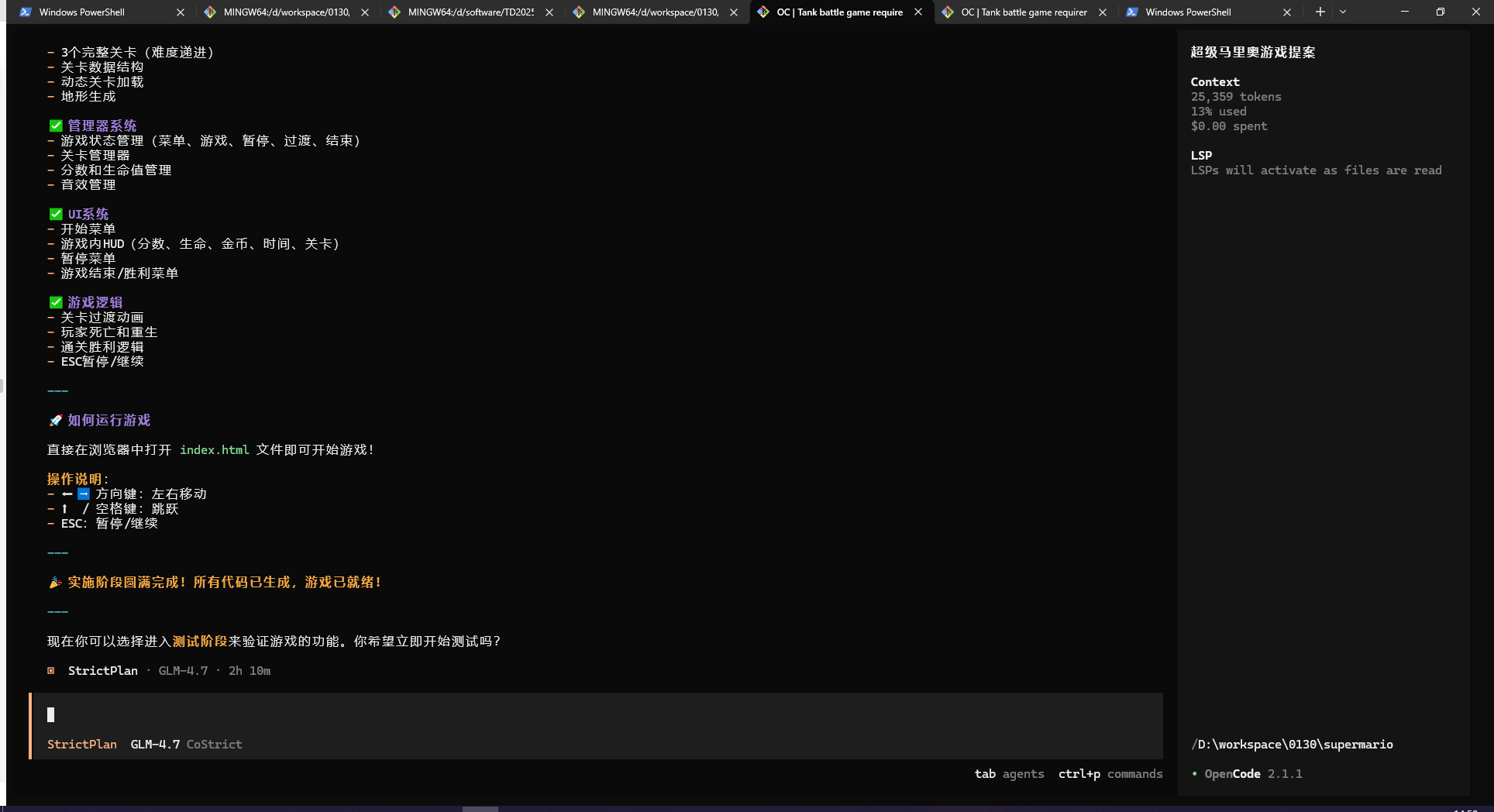Click the ctrl+p commands hint
This screenshot has width=1494, height=812.
click(1110, 773)
